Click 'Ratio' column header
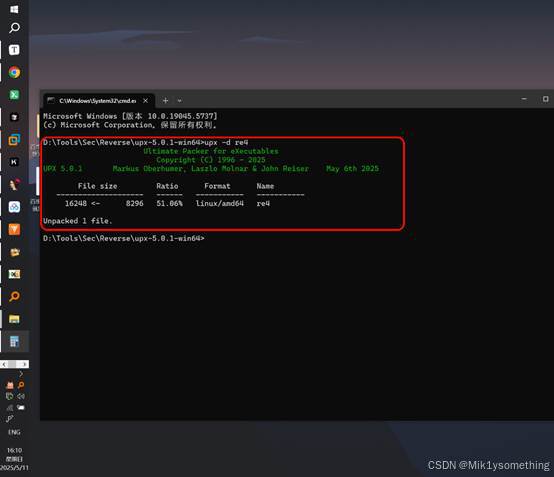 pos(167,186)
